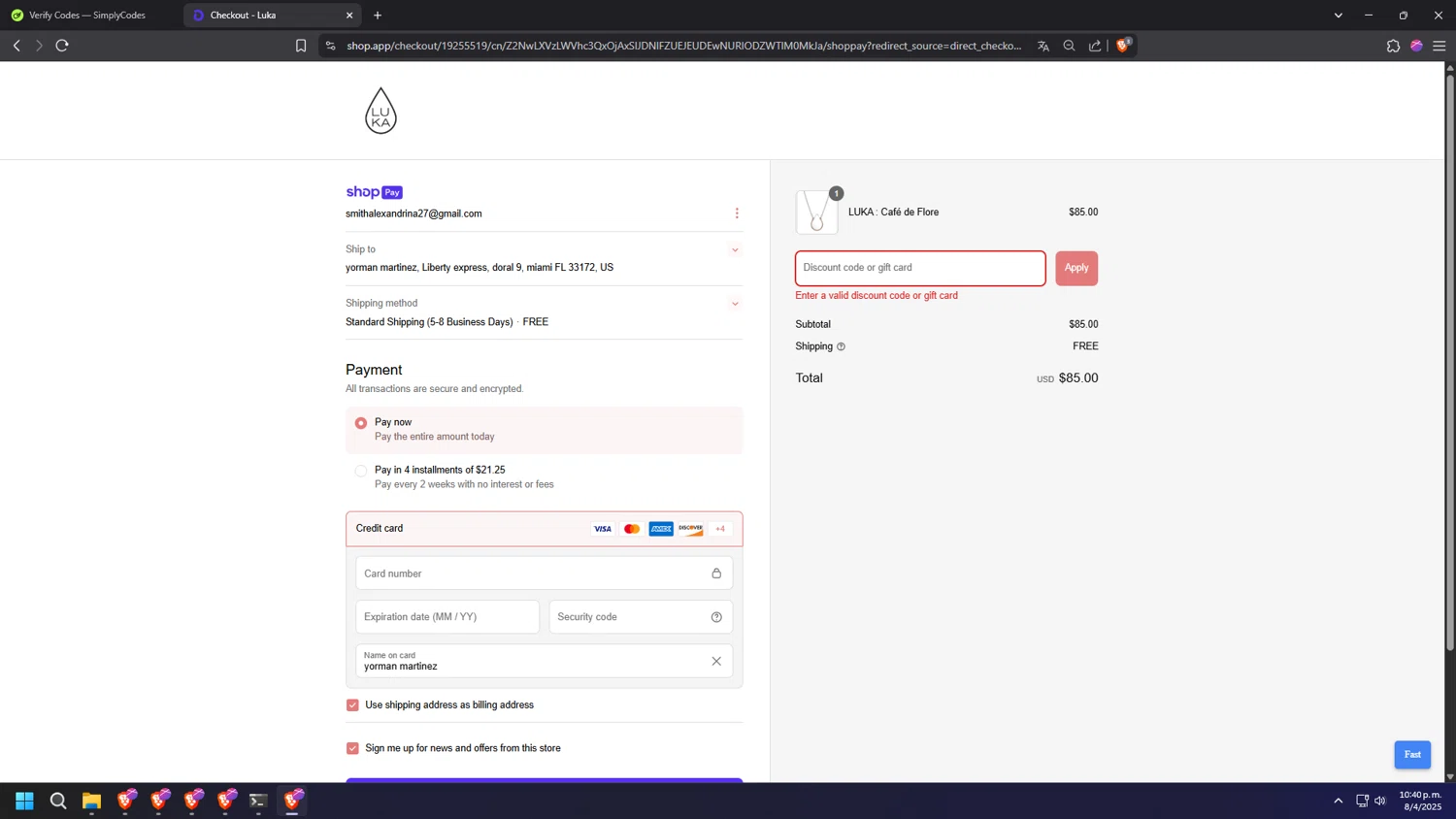Bookmark this page
The image size is (1456, 819).
tap(301, 46)
